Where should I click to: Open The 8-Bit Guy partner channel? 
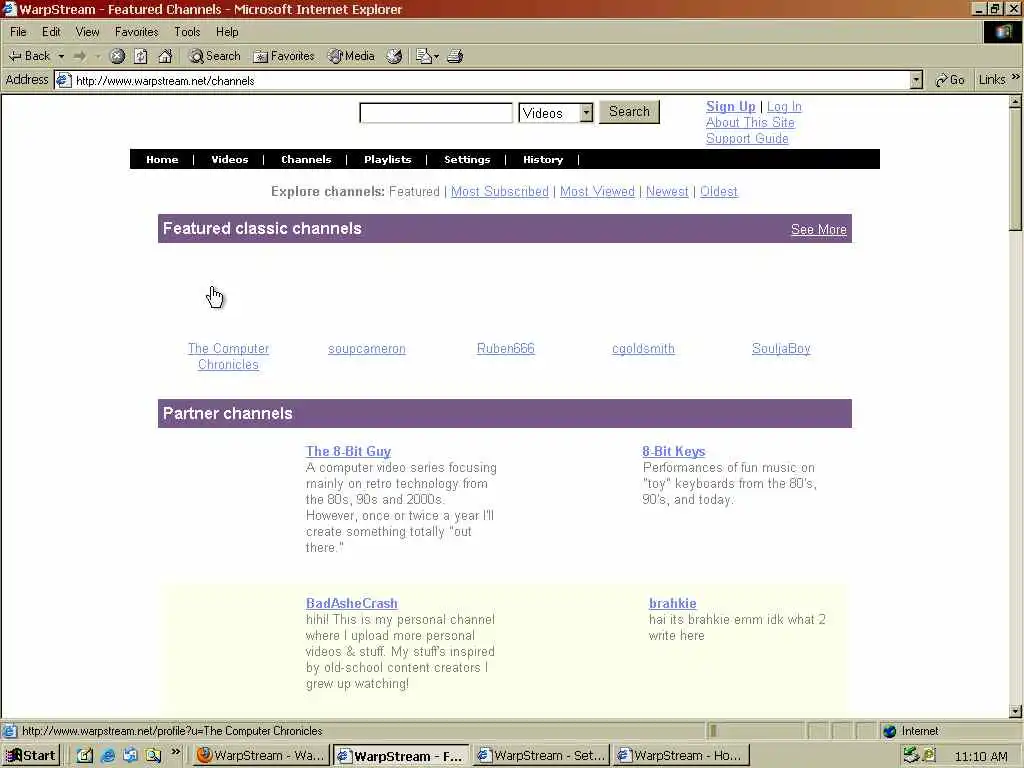(348, 451)
